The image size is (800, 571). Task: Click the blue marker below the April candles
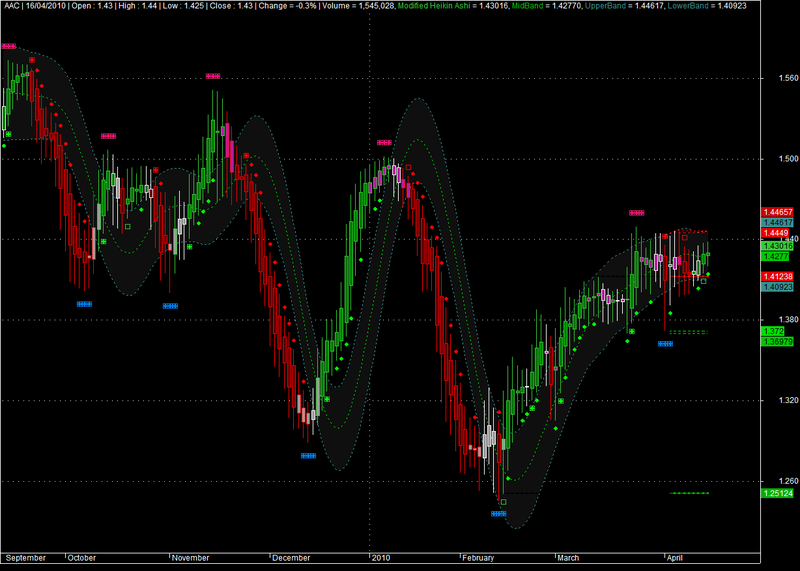pyautogui.click(x=665, y=344)
